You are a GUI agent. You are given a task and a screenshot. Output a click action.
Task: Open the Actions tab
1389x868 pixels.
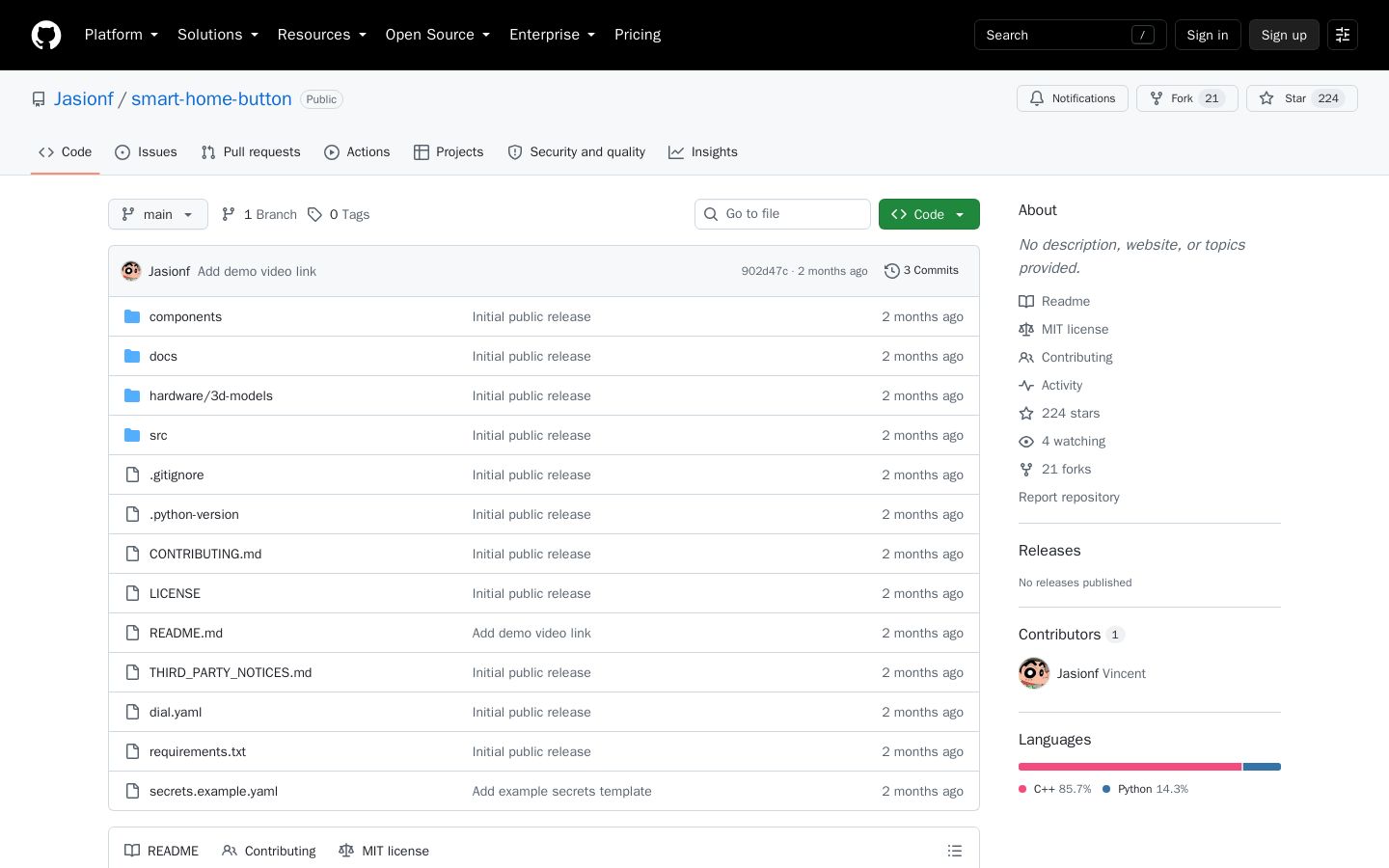click(357, 152)
